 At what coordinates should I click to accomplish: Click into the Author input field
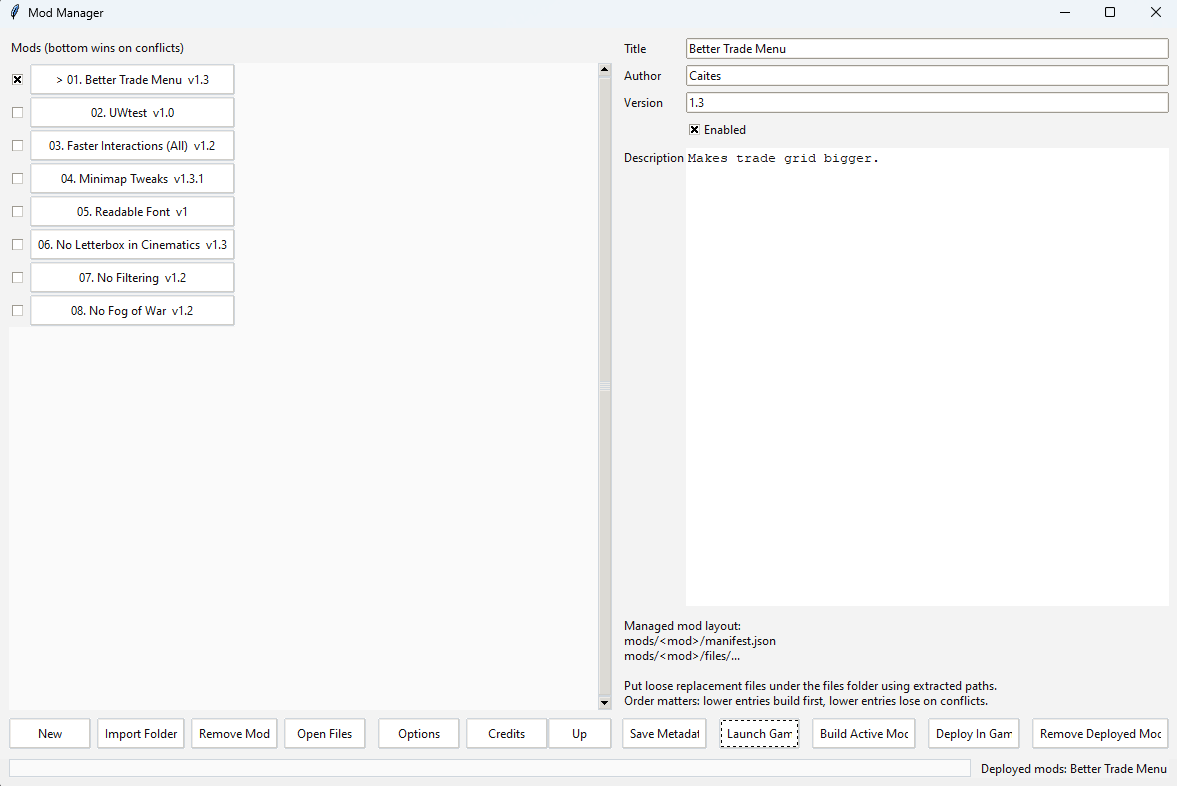point(927,76)
